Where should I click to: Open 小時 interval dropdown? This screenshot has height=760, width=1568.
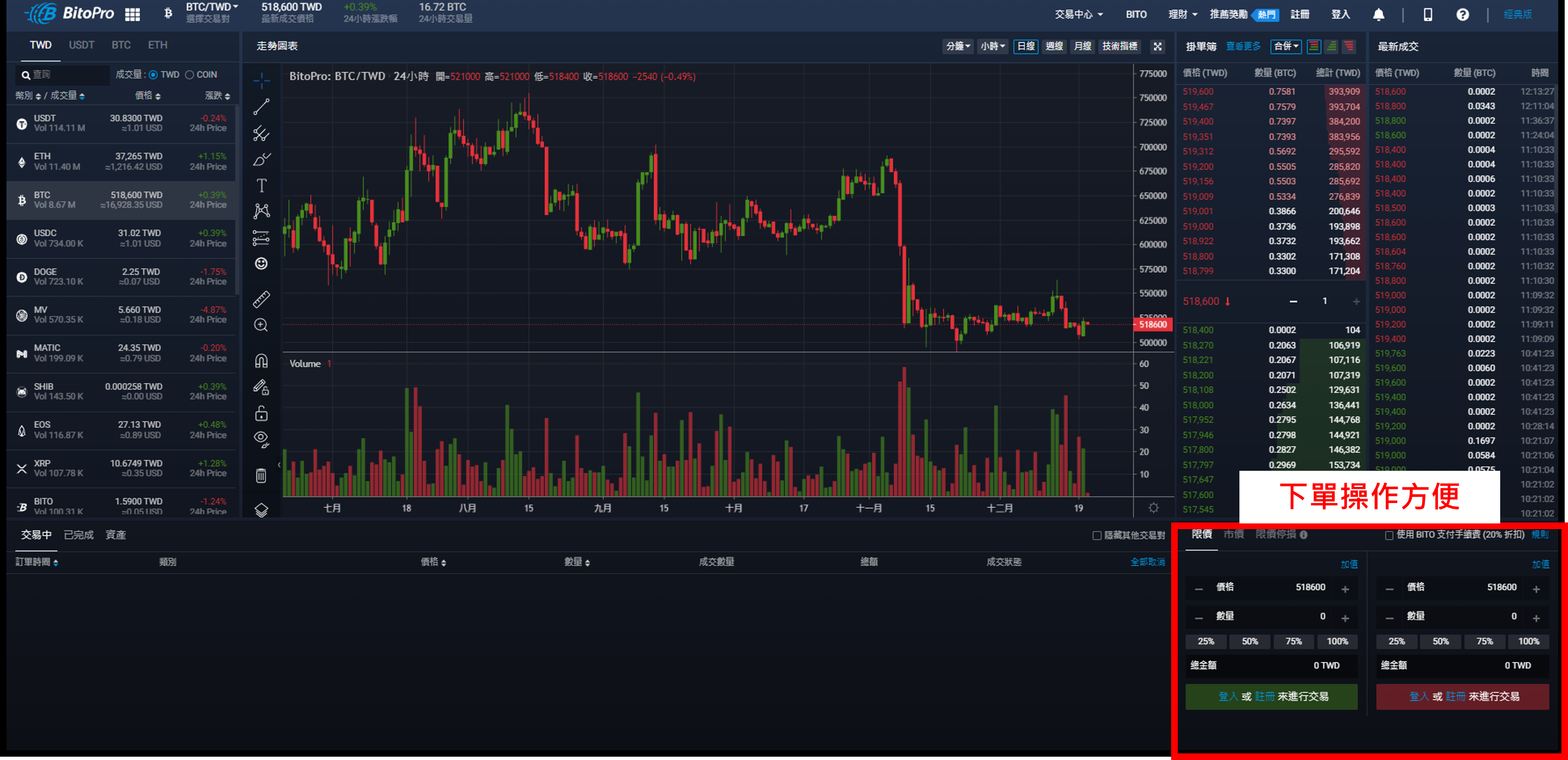(992, 46)
